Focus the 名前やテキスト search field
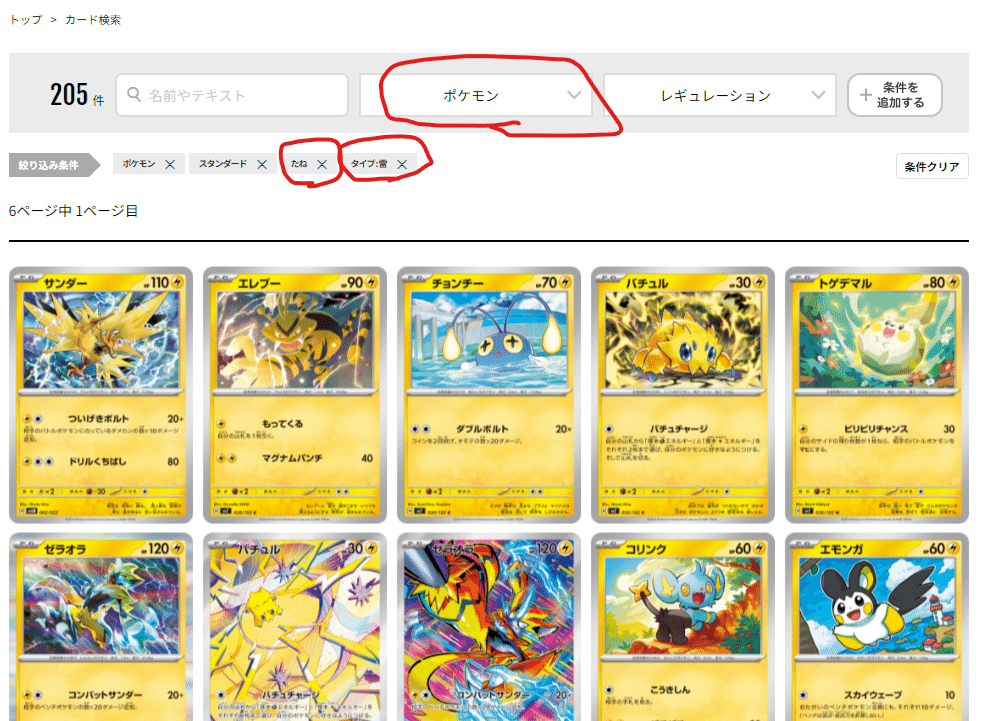Image resolution: width=987 pixels, height=721 pixels. point(232,95)
